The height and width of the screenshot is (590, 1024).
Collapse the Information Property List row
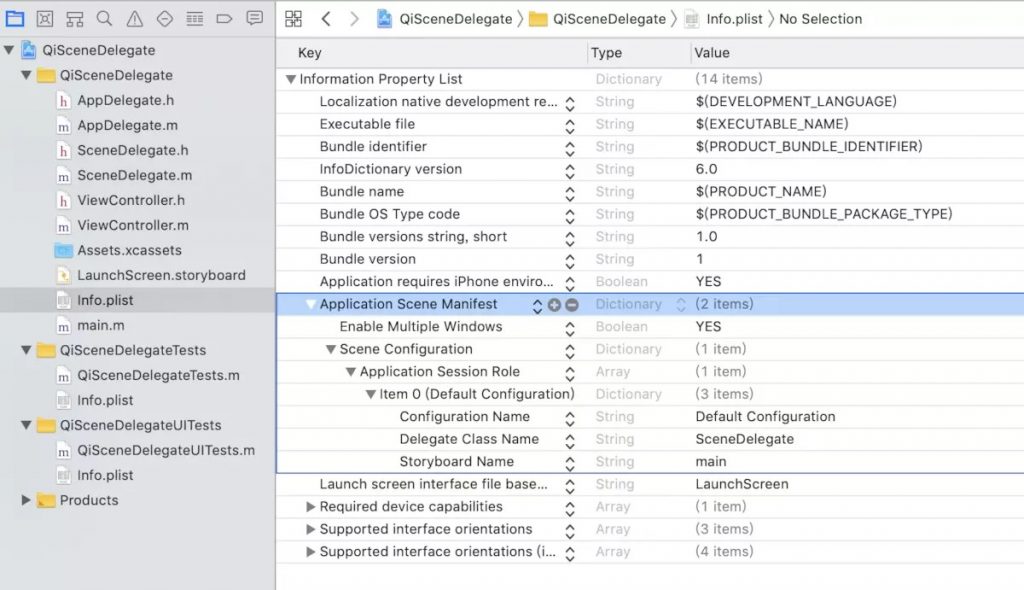point(291,79)
